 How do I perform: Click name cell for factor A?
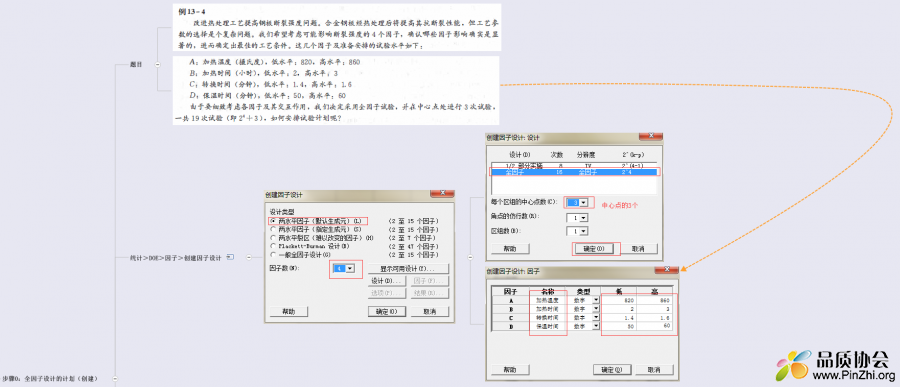point(548,300)
